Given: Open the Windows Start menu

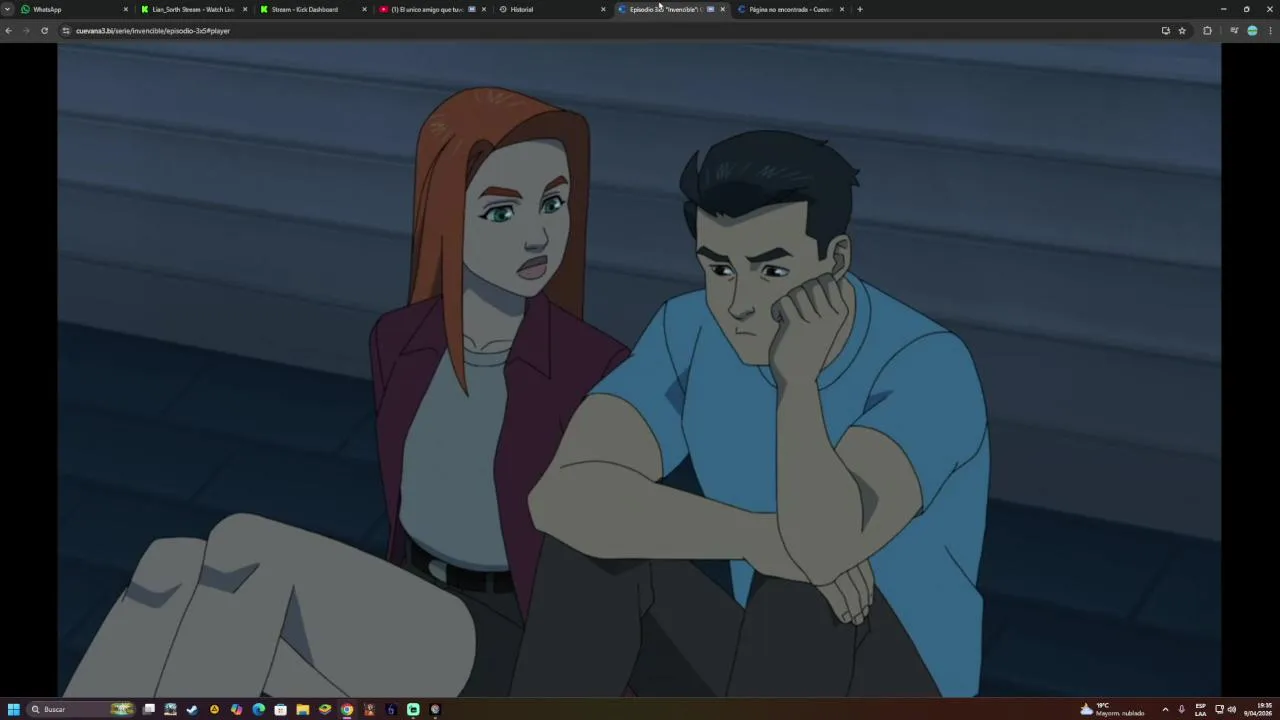Looking at the screenshot, I should coord(13,709).
